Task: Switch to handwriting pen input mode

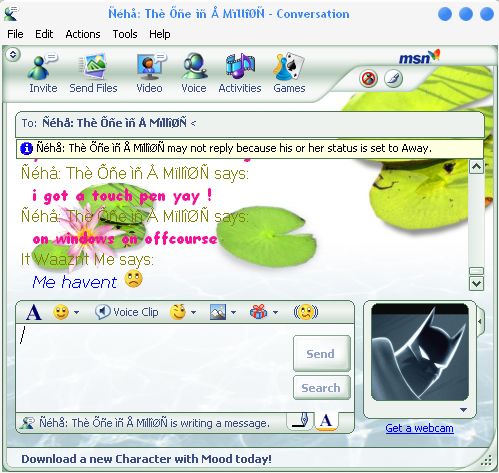Action: [301, 421]
